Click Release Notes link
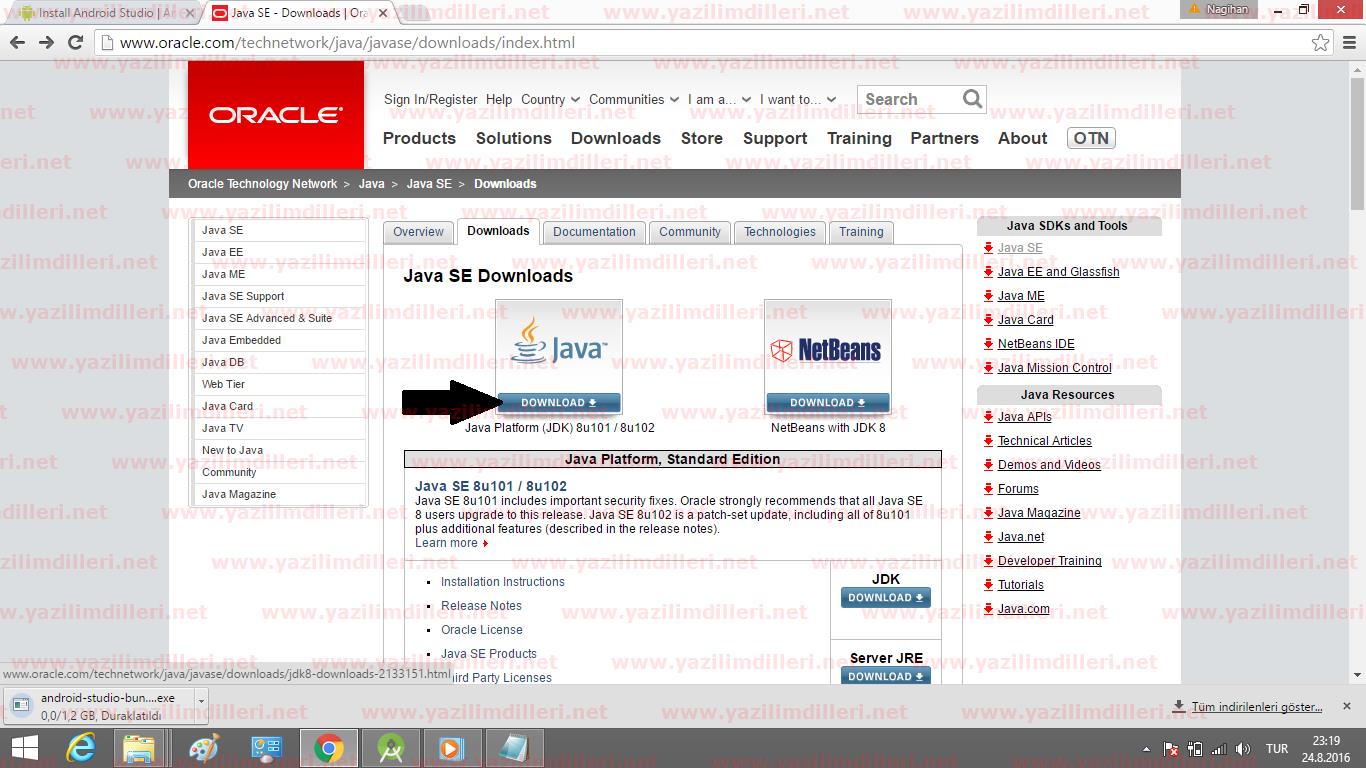Viewport: 1366px width, 768px height. pos(481,606)
